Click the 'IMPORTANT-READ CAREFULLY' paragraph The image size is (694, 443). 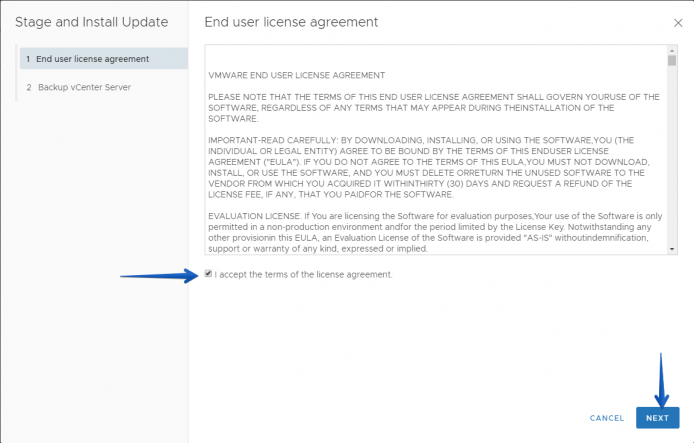pos(429,167)
